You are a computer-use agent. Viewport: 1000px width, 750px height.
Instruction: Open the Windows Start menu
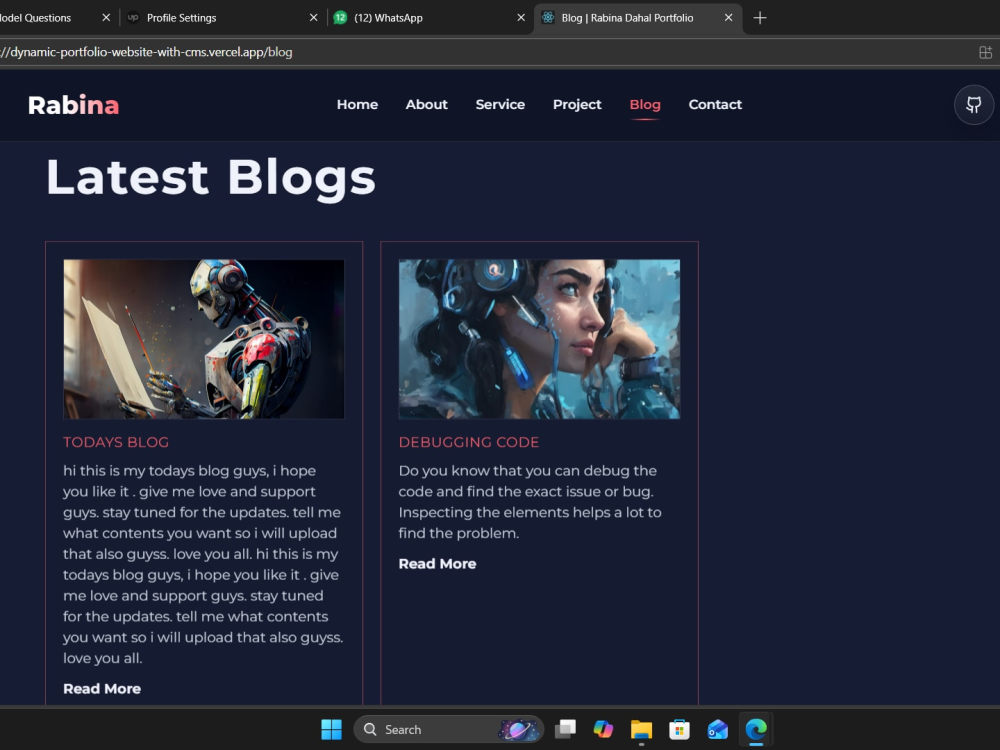pos(331,729)
